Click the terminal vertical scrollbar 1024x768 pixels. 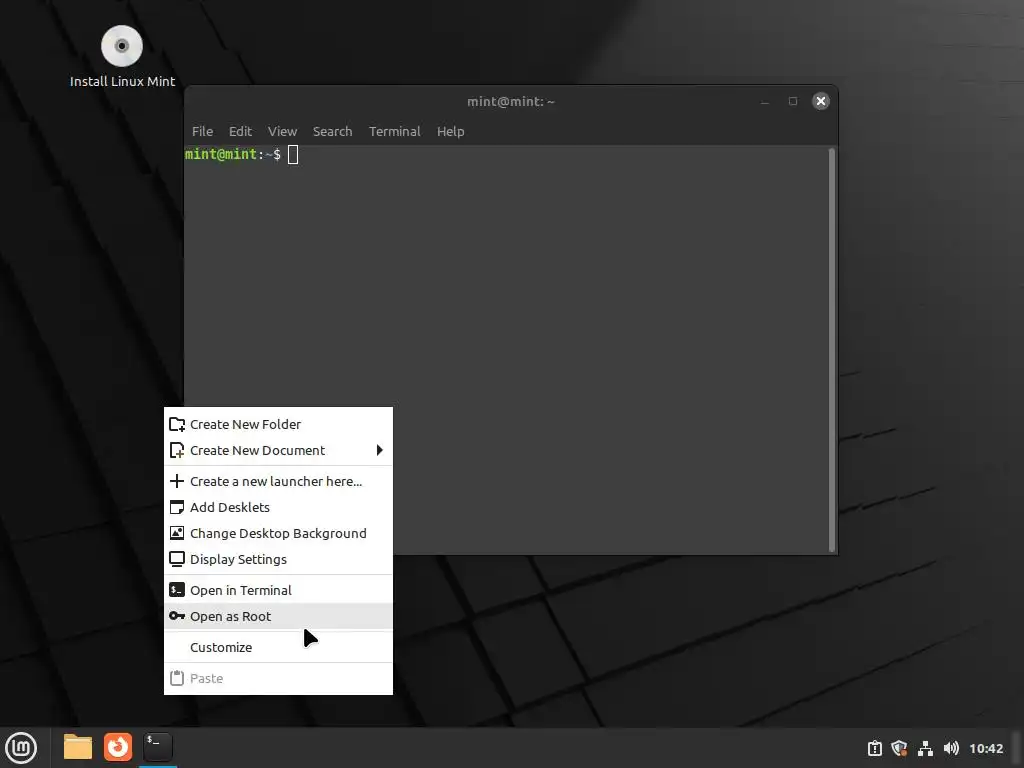pyautogui.click(x=831, y=350)
